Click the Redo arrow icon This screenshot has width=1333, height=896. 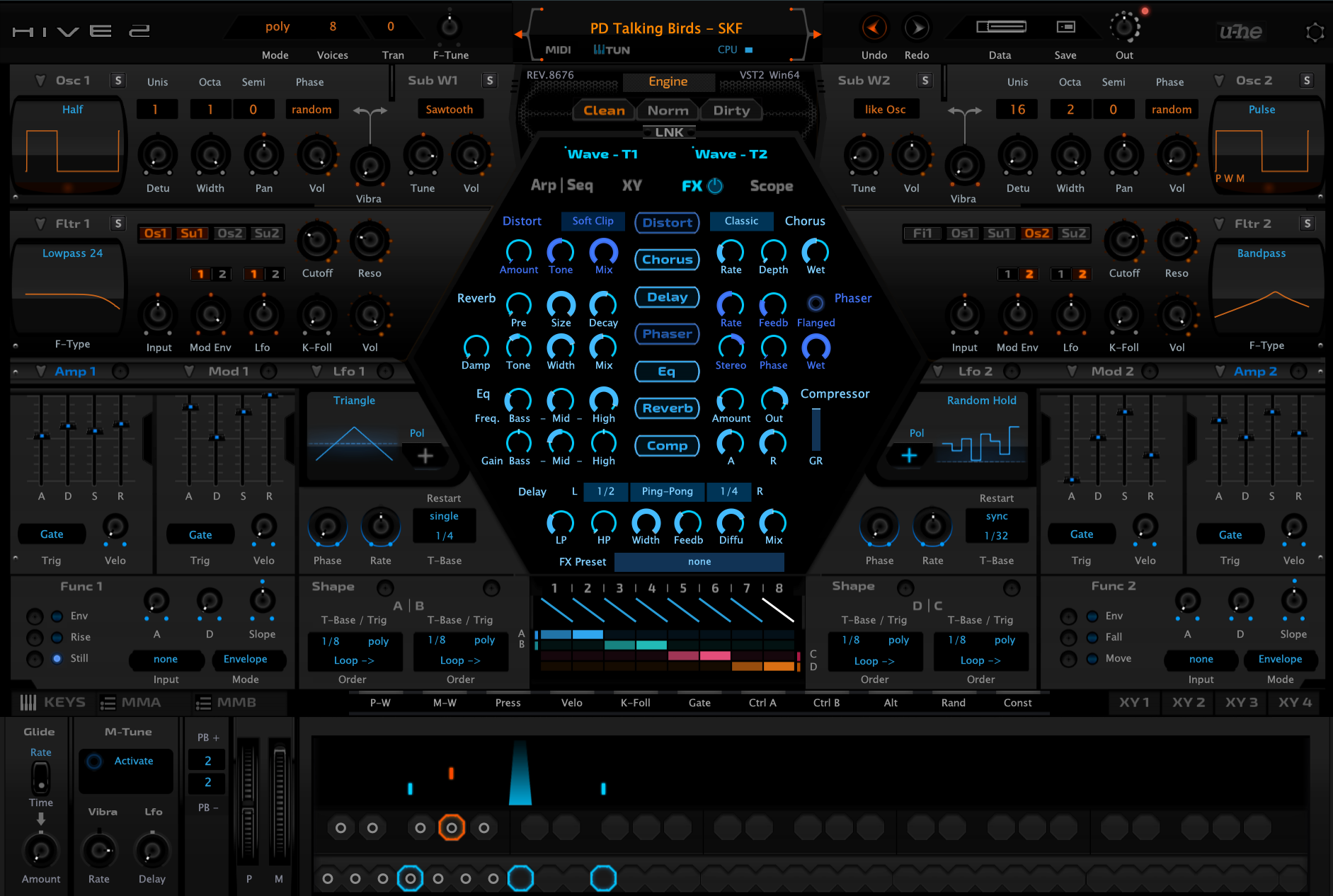(x=917, y=28)
